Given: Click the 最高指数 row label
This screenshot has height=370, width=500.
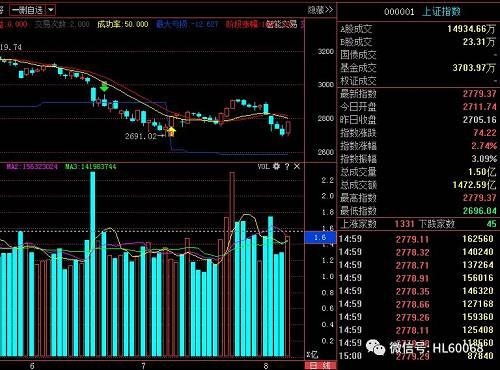Looking at the screenshot, I should (358, 198).
